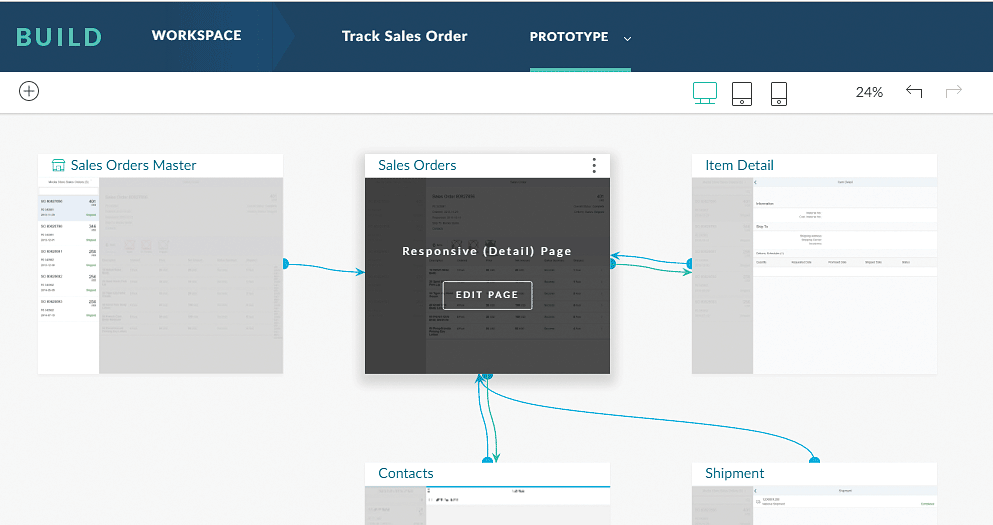Click the Sales Orders Master shop icon

[x=58, y=165]
